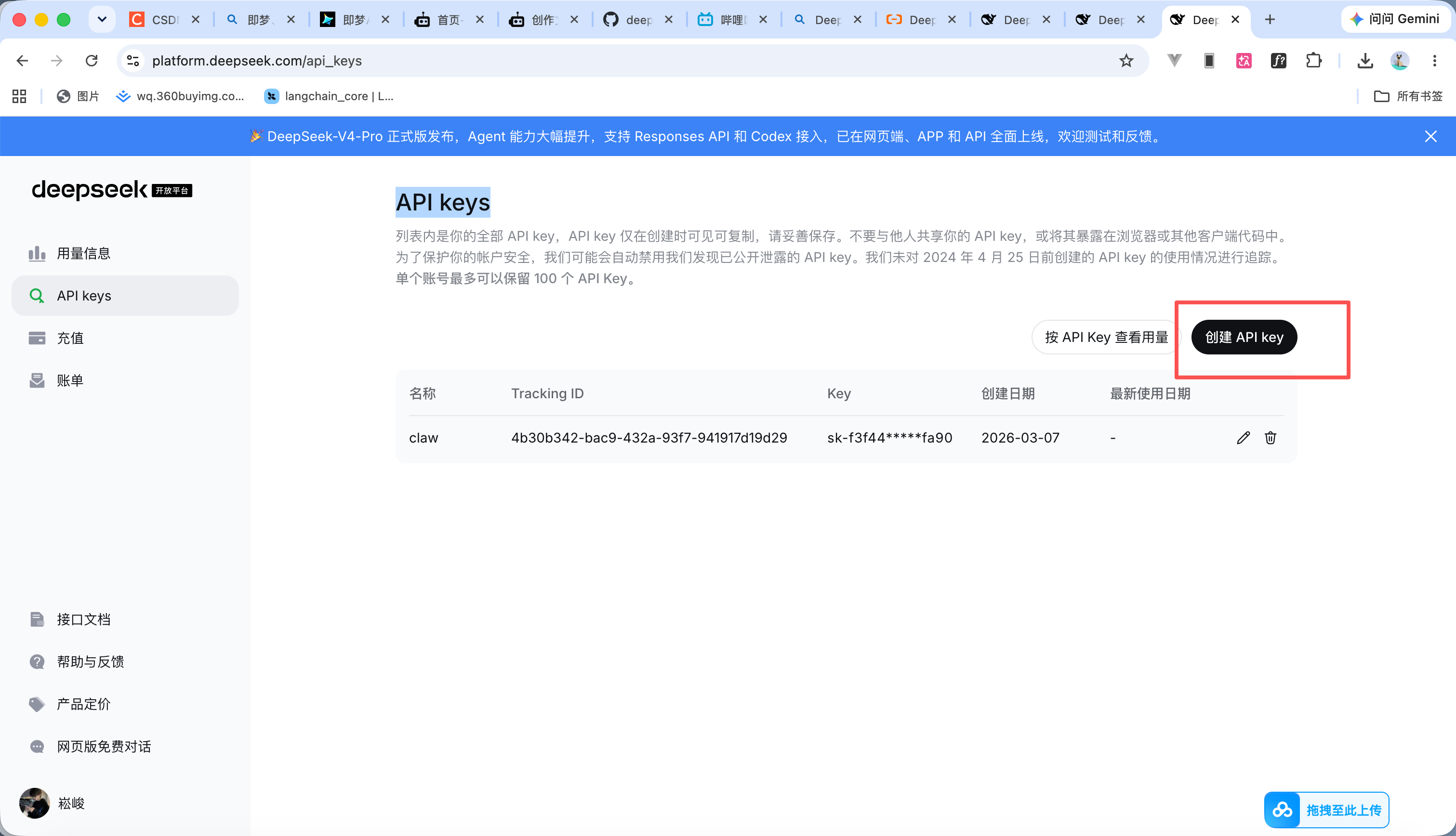Screen dimensions: 1456x836
Task: Open 产品定价 in sidebar
Action: [x=125, y=704]
